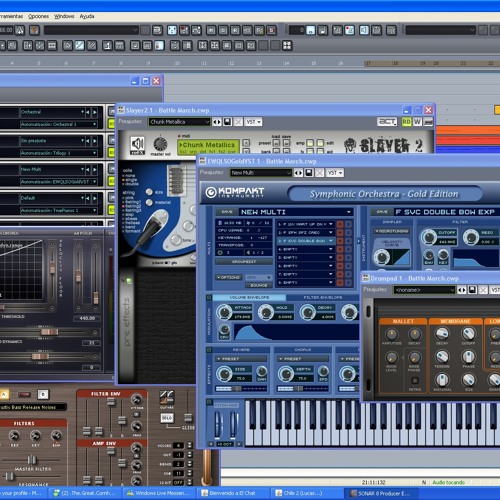Click Chunk Metallica green preset display
The width and height of the screenshot is (500, 500).
point(208,147)
